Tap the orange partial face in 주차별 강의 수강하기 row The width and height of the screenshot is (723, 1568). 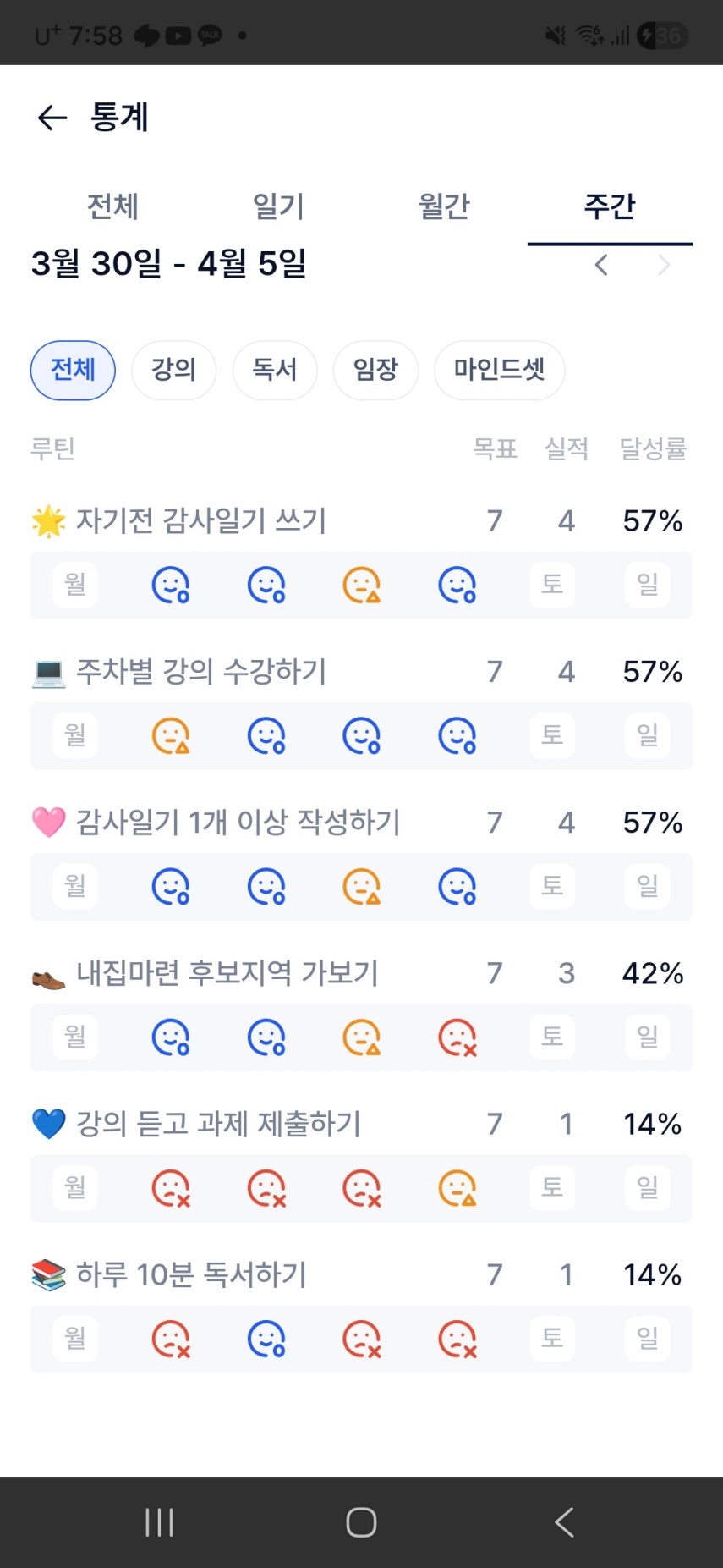click(170, 735)
